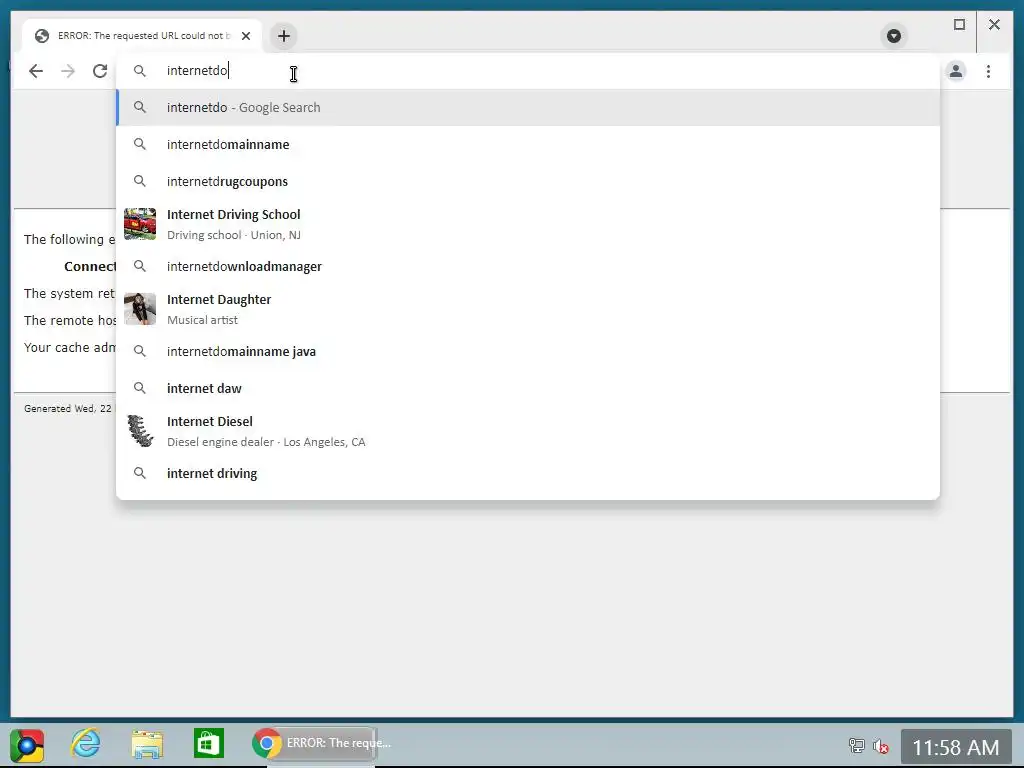Open a new tab with the plus button
Screen dimensions: 1024x768
[283, 36]
